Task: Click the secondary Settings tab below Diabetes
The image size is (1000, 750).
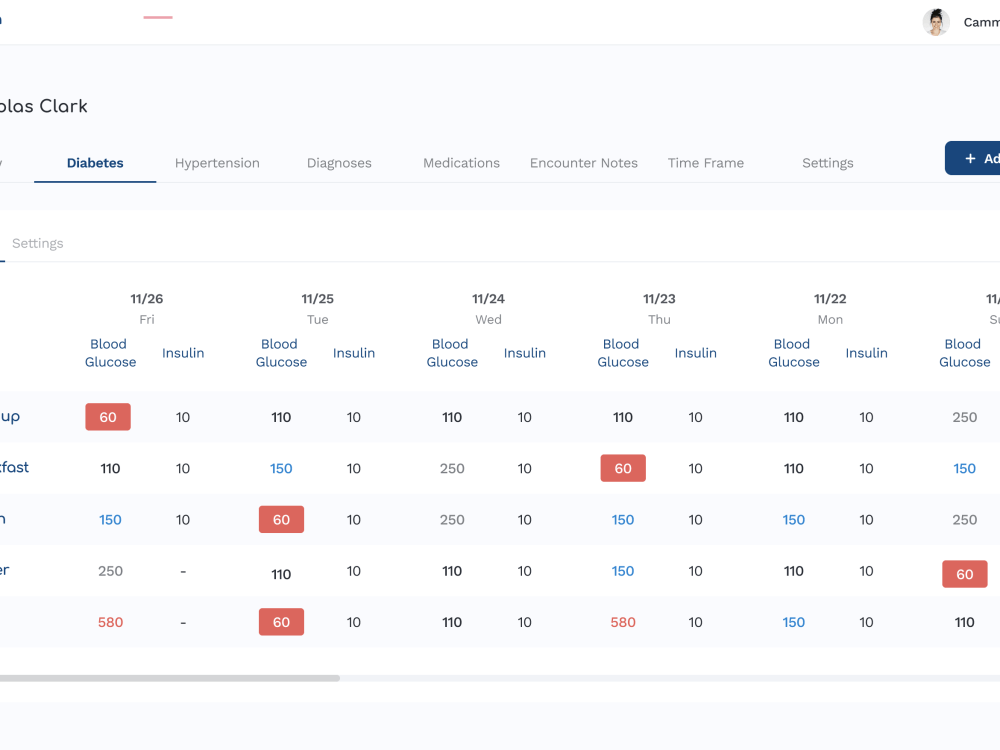Action: 37,243
